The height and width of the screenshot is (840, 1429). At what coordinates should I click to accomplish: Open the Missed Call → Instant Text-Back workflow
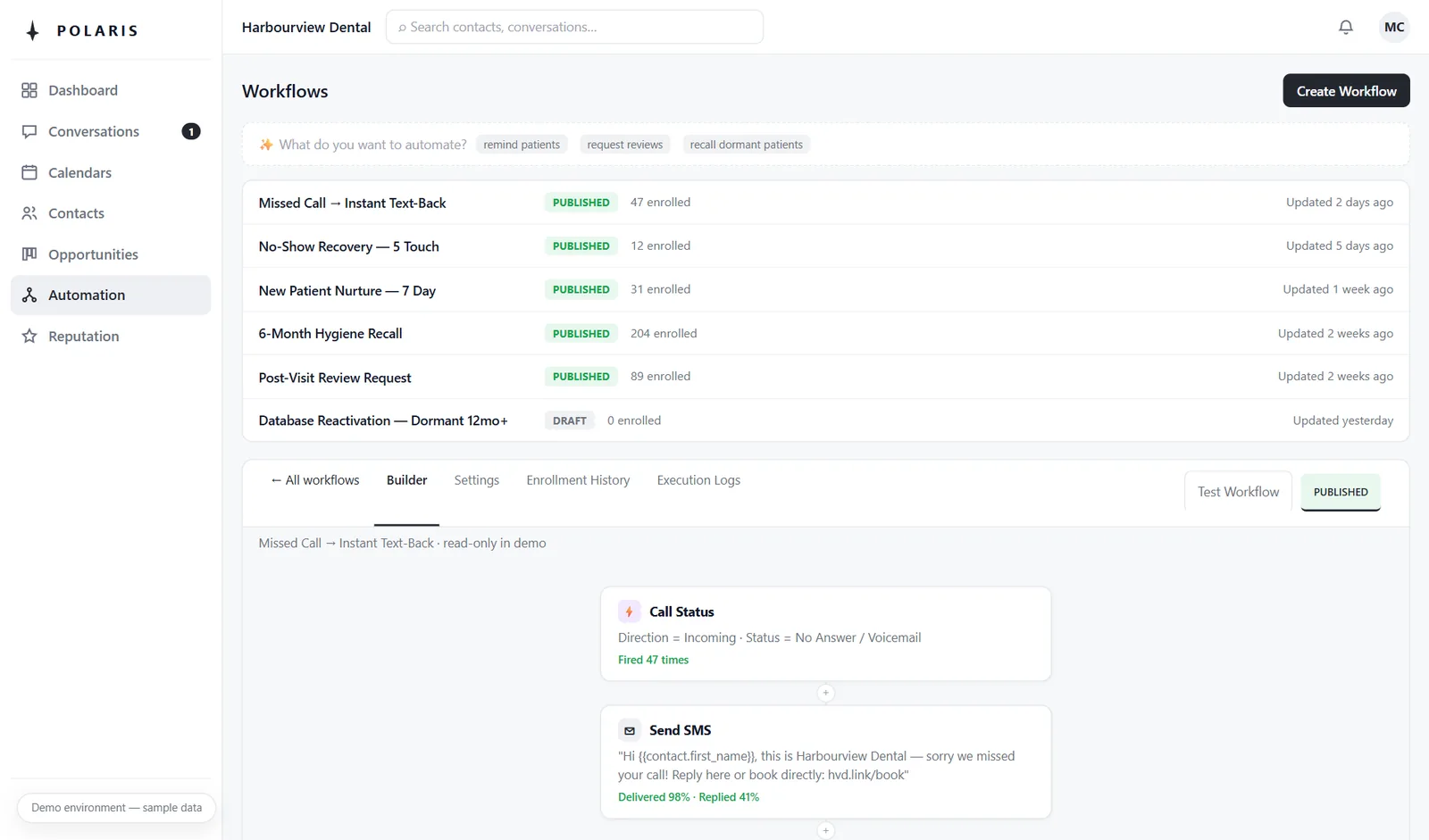tap(826, 203)
